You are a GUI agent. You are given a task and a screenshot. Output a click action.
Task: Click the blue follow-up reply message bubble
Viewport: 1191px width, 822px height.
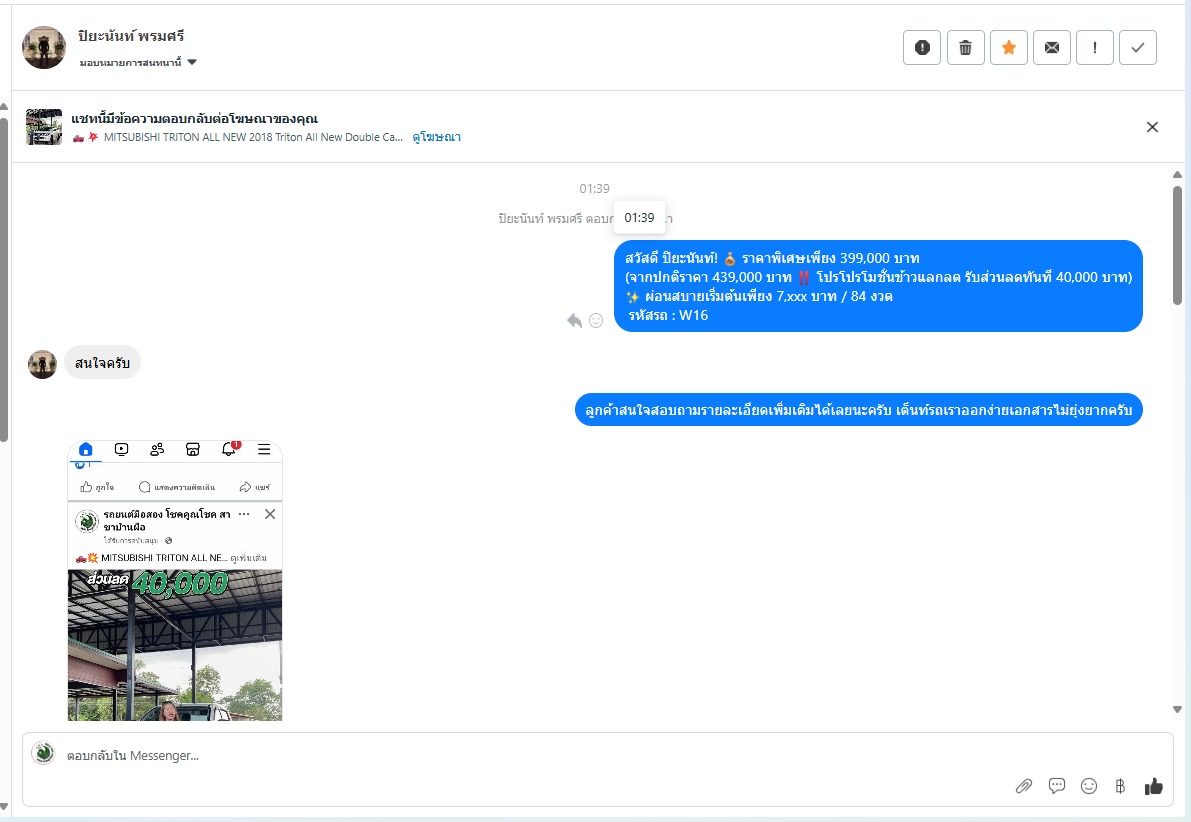click(x=858, y=410)
